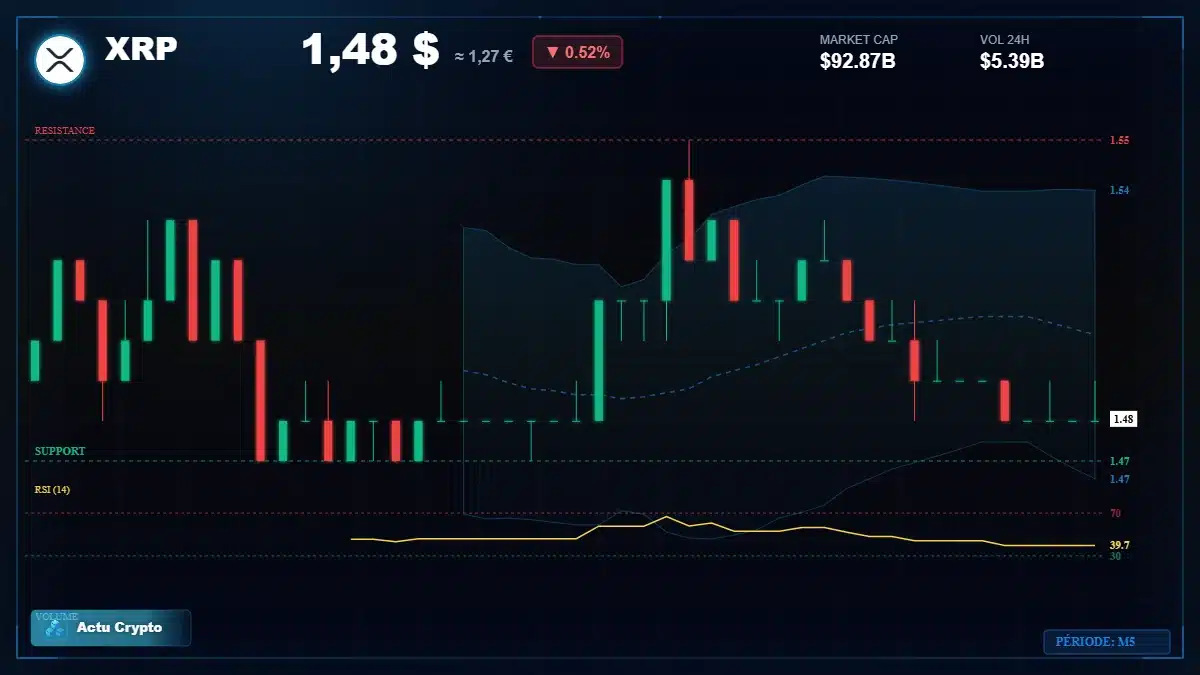The width and height of the screenshot is (1200, 675).
Task: Click the green 1.47 support price label
Action: (x=1119, y=461)
